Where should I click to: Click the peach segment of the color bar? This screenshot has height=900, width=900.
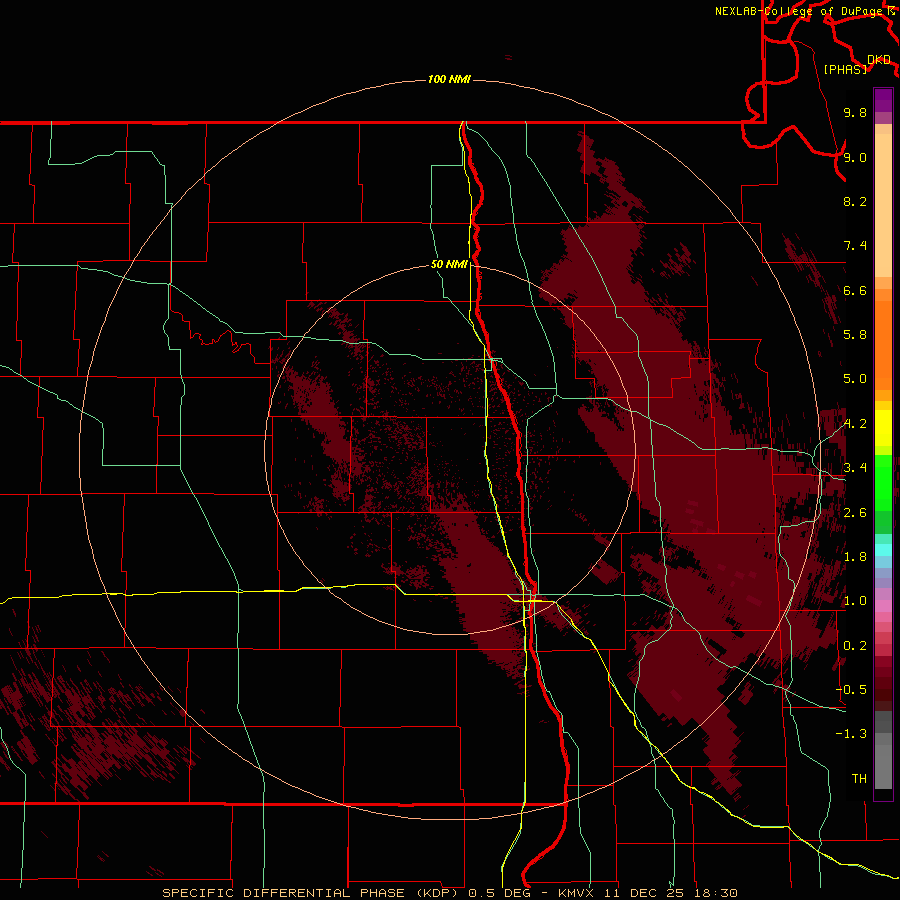click(x=883, y=205)
